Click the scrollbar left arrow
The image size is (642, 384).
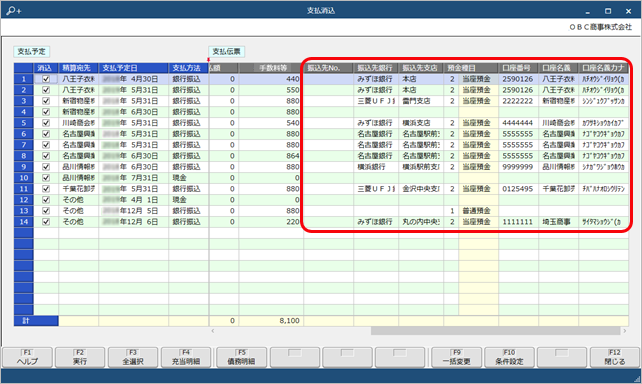(x=212, y=331)
